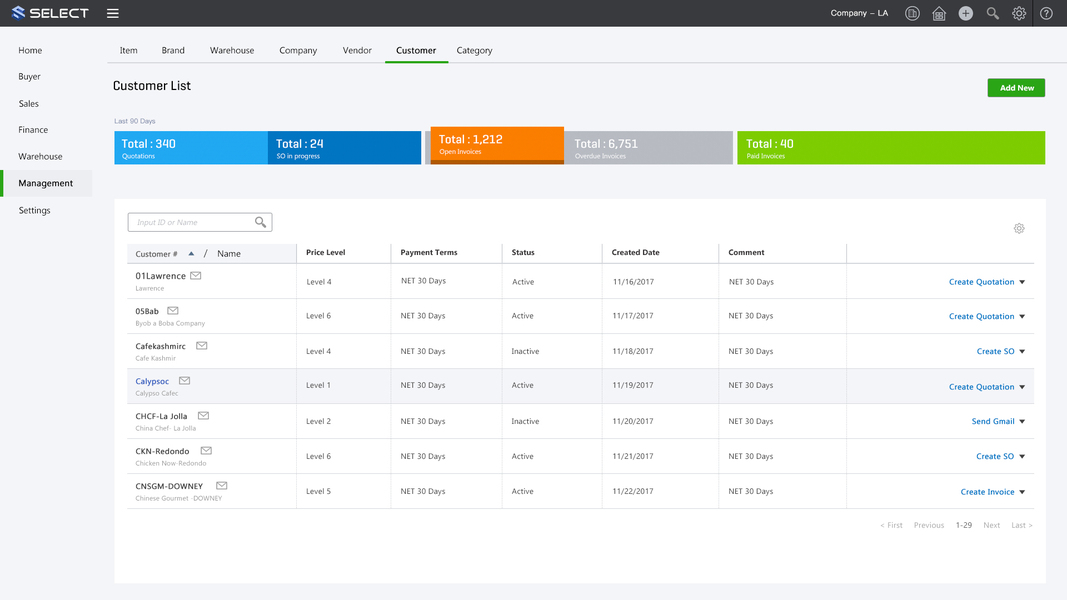Open the header settings gear icon
The image size is (1067, 600).
tap(1019, 13)
